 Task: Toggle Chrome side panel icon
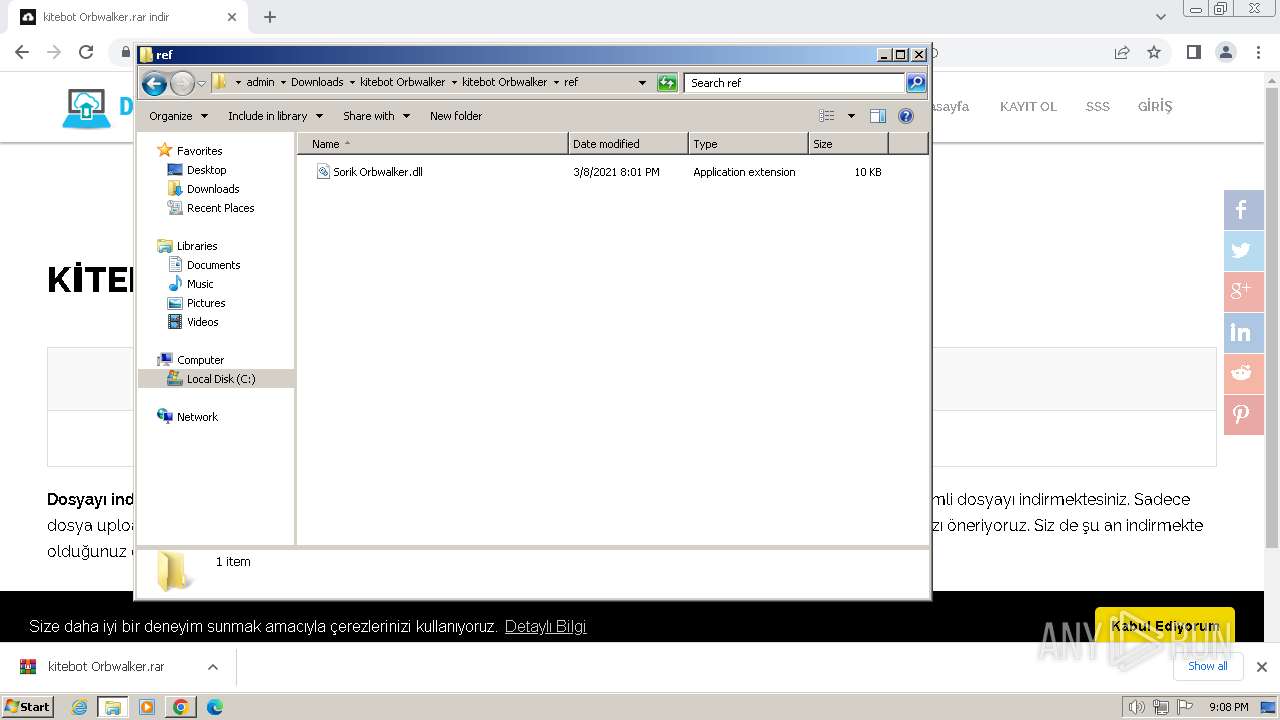point(1193,52)
